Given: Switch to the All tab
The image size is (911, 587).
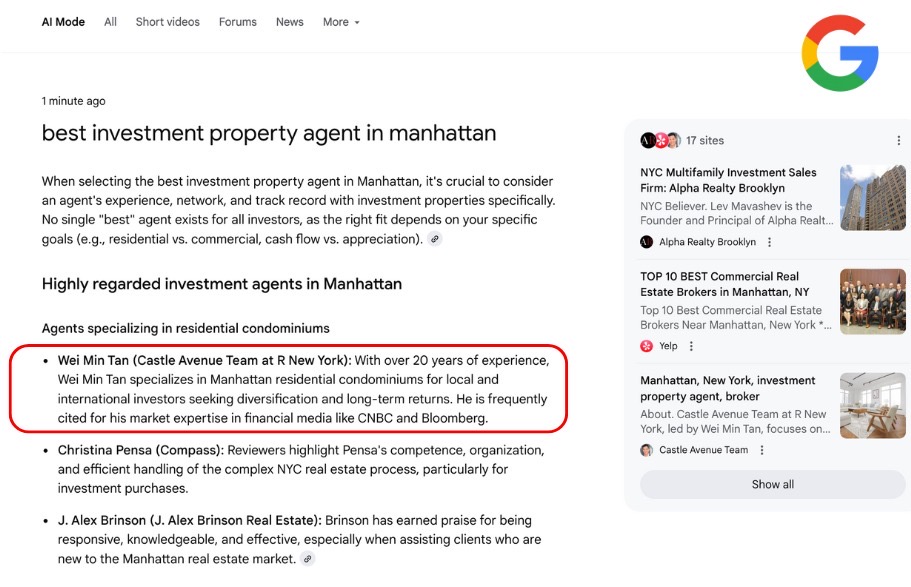Looking at the screenshot, I should tap(110, 22).
